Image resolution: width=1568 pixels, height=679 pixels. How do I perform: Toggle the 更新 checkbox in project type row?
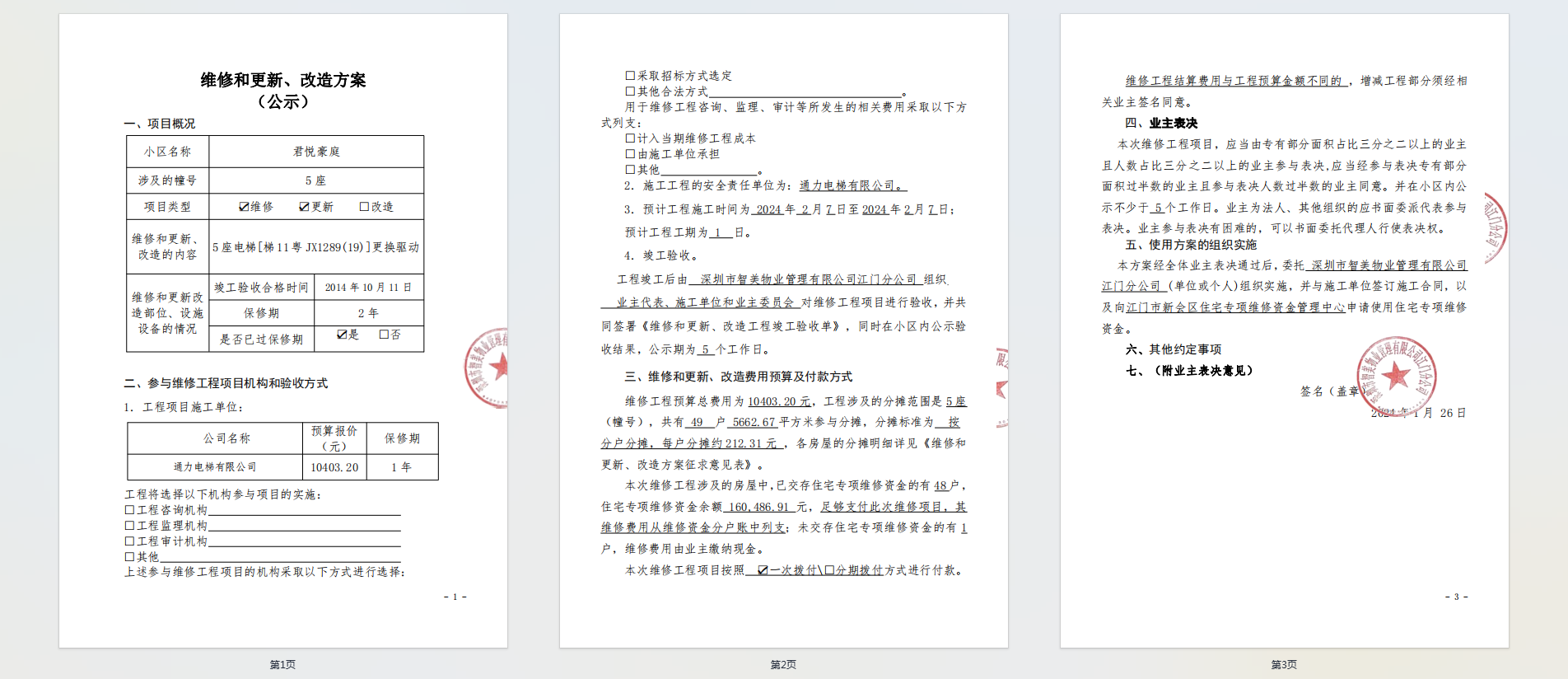pos(304,207)
